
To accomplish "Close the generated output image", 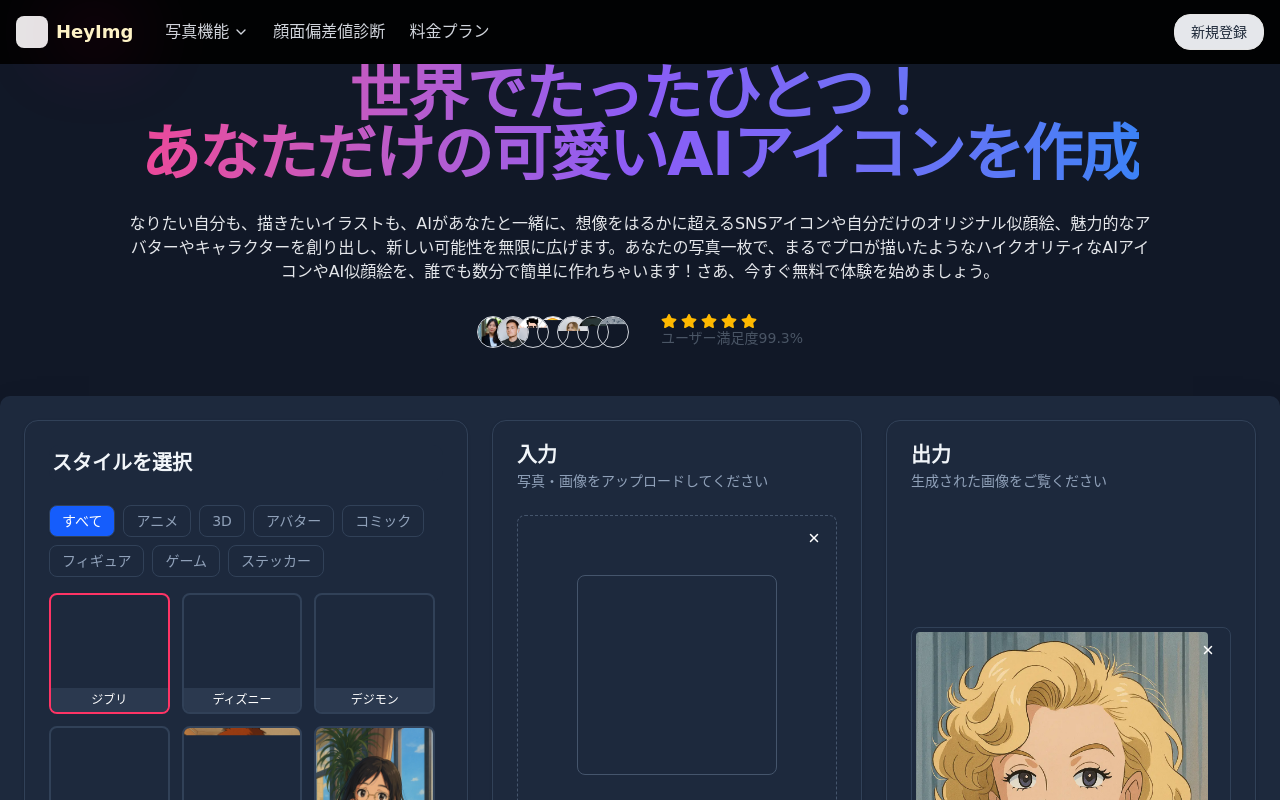I will [1208, 651].
